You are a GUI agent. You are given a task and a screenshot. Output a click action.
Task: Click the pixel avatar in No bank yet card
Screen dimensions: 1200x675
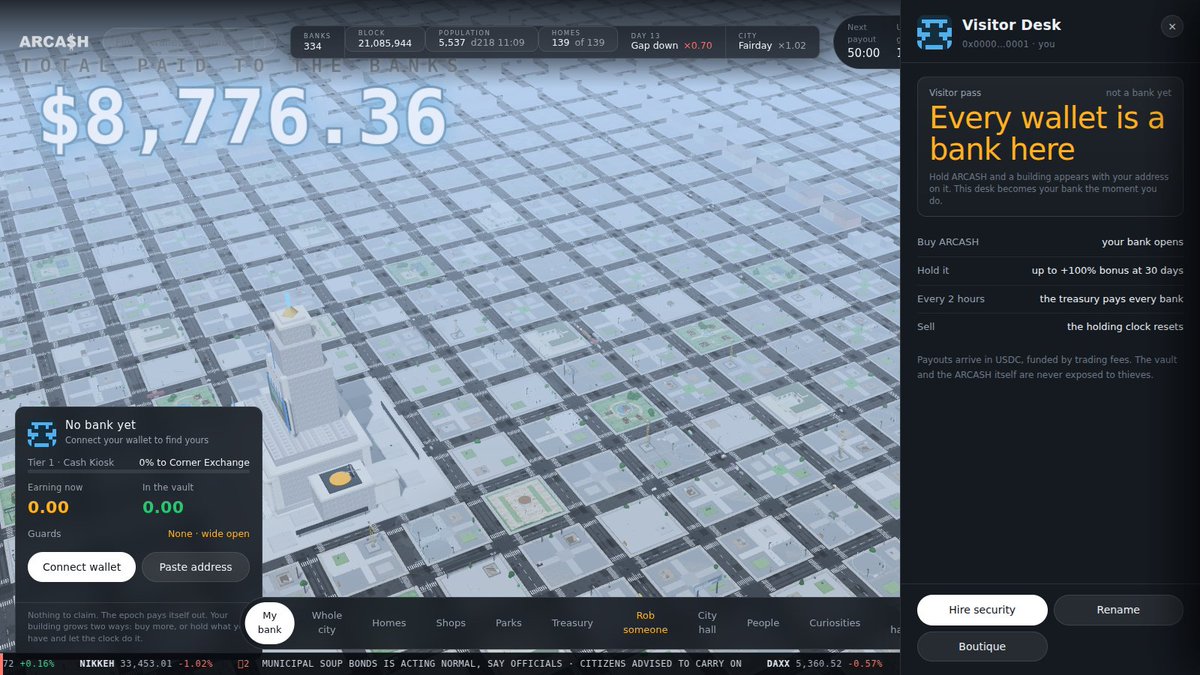[42, 434]
